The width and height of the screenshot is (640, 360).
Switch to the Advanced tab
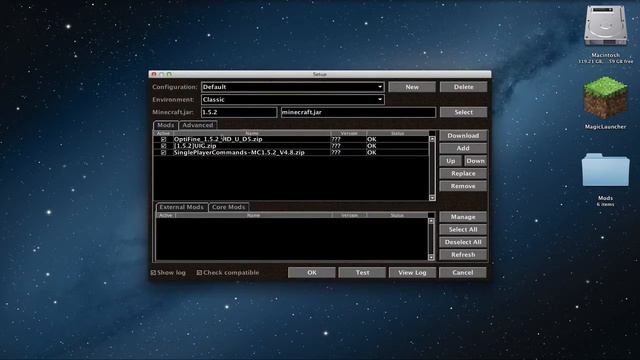pos(198,125)
